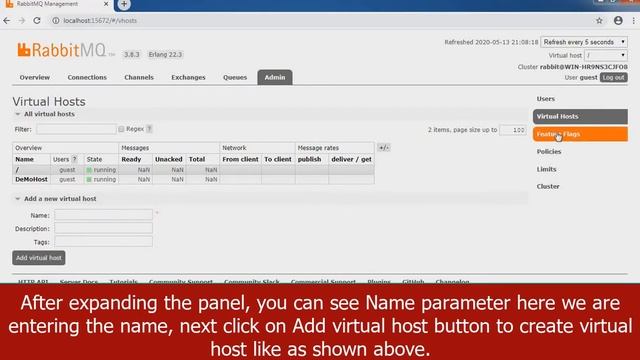Open Policies in the admin sidebar

tap(549, 151)
